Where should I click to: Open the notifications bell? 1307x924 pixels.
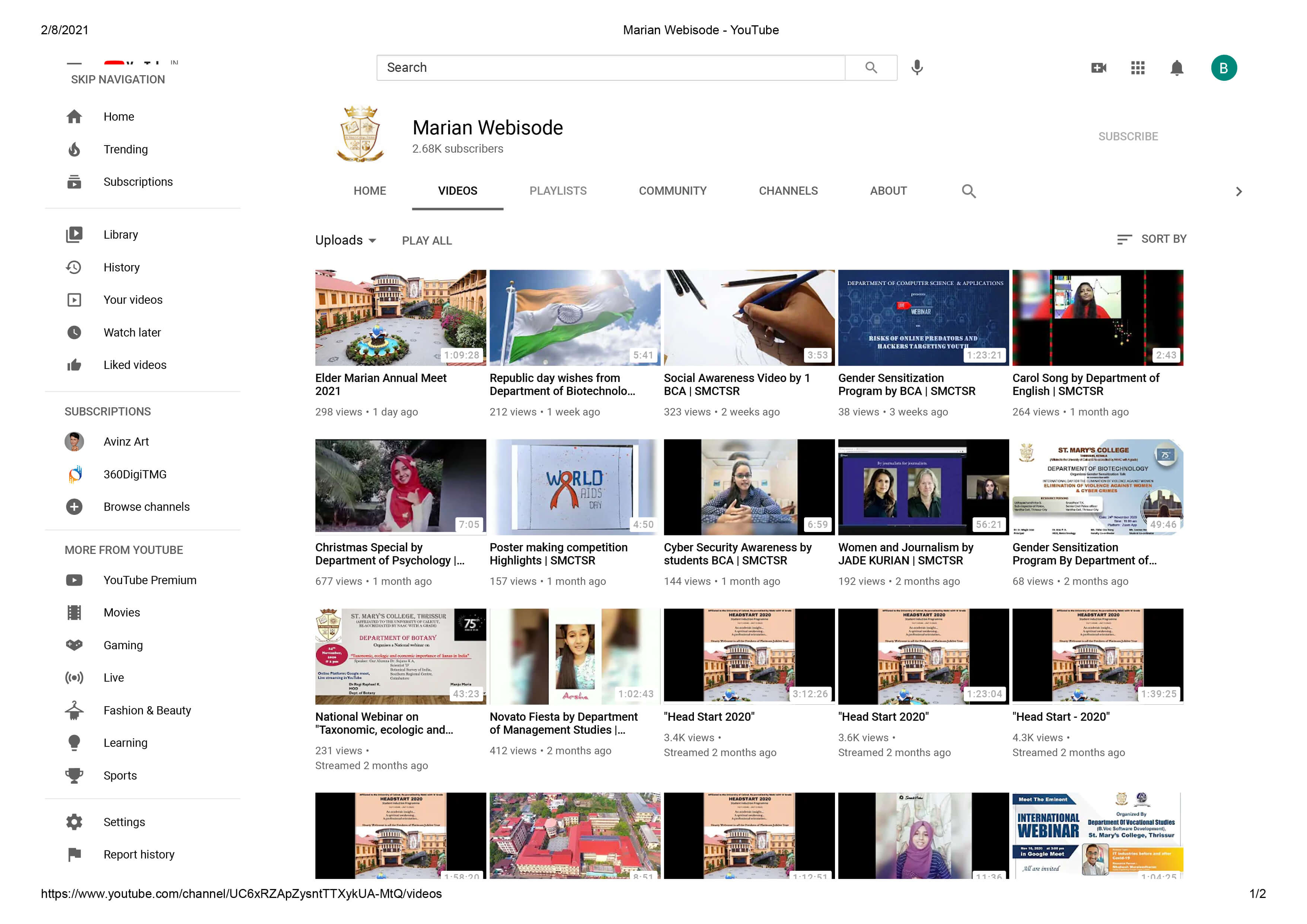click(1177, 68)
